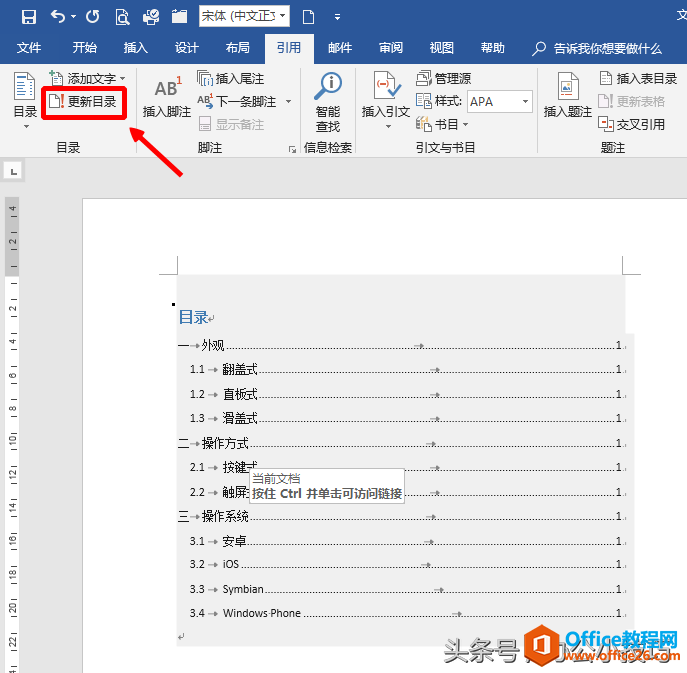The image size is (687, 673).
Task: Open Customize Quick Access Toolbar arrow
Action: coord(337,17)
